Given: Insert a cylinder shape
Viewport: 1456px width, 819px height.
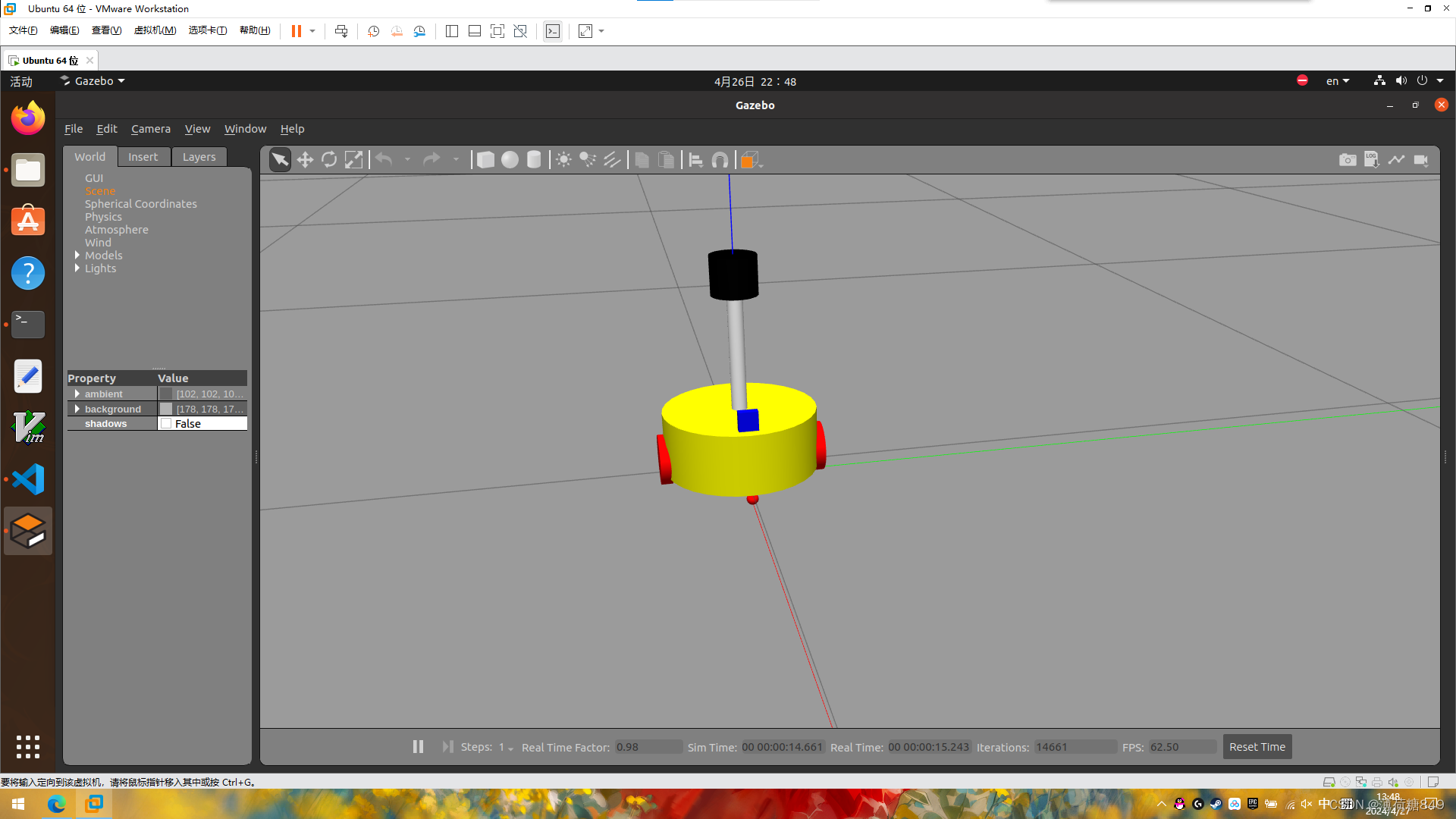Looking at the screenshot, I should pos(534,160).
